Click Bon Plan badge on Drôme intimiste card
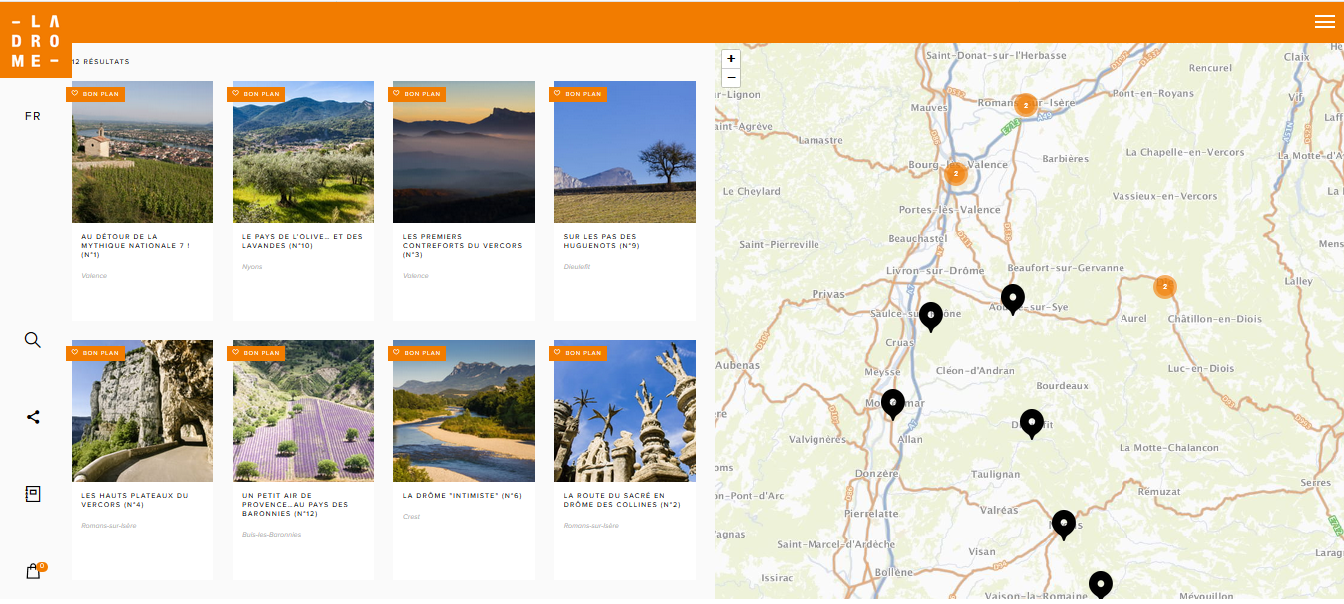This screenshot has width=1344, height=604. coord(417,353)
